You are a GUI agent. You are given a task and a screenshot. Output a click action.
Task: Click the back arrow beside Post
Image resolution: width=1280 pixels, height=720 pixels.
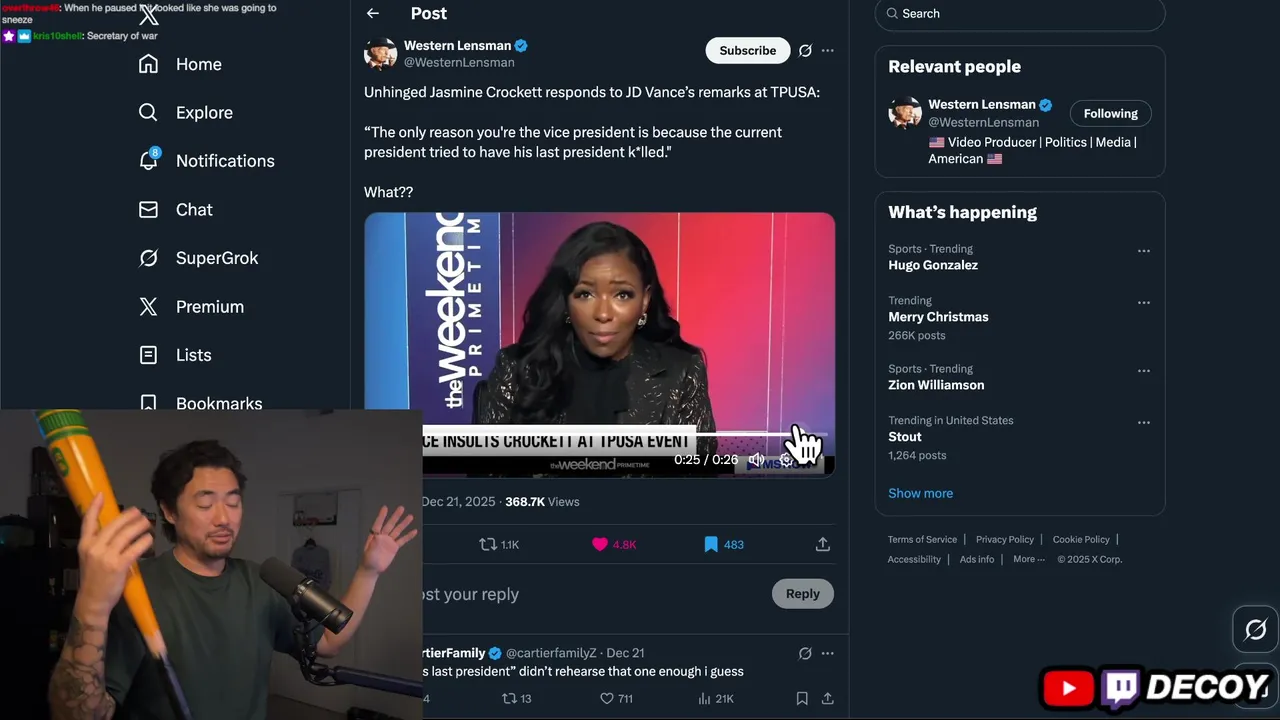[x=372, y=13]
